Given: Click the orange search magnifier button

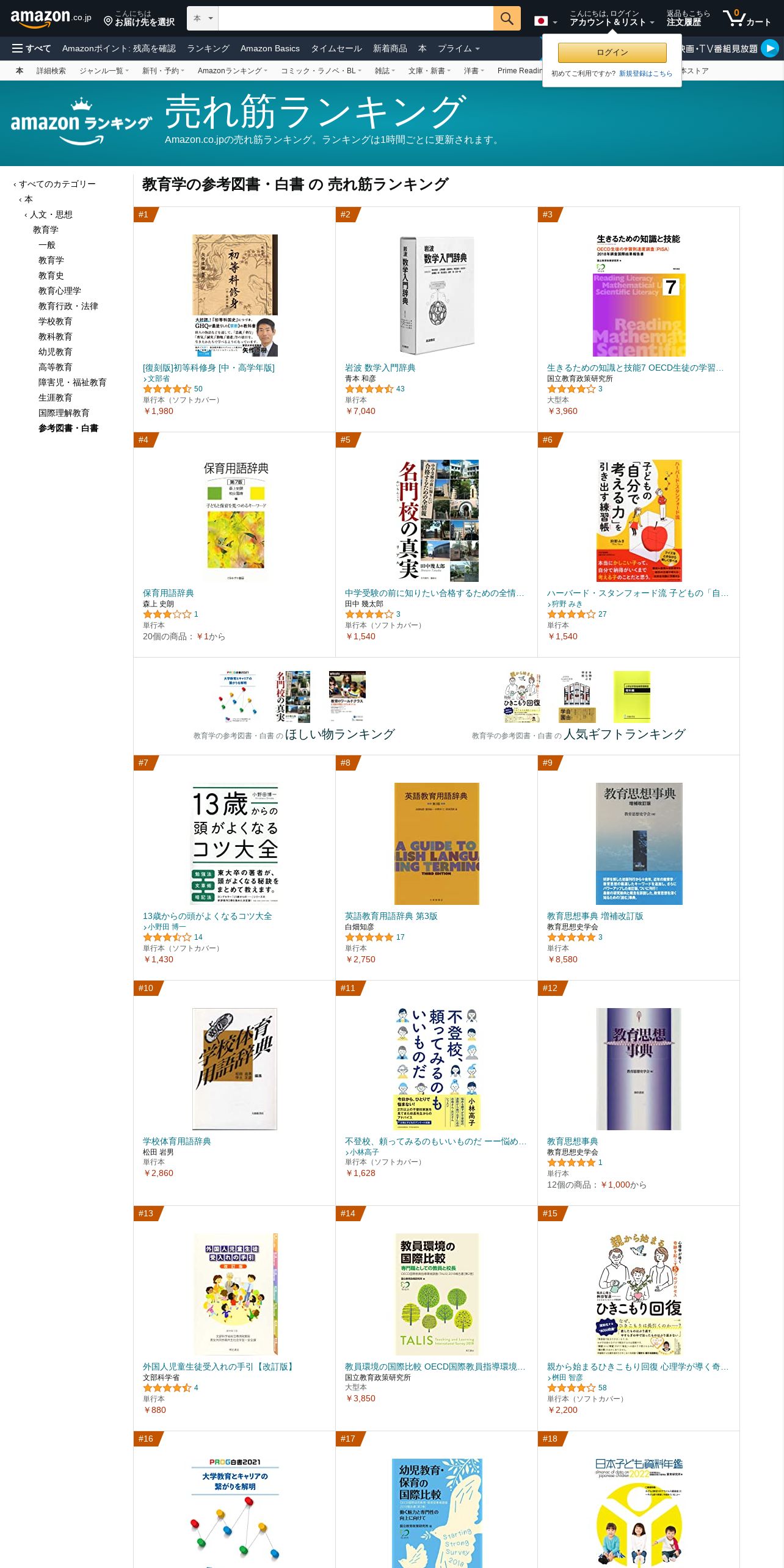Looking at the screenshot, I should click(507, 18).
